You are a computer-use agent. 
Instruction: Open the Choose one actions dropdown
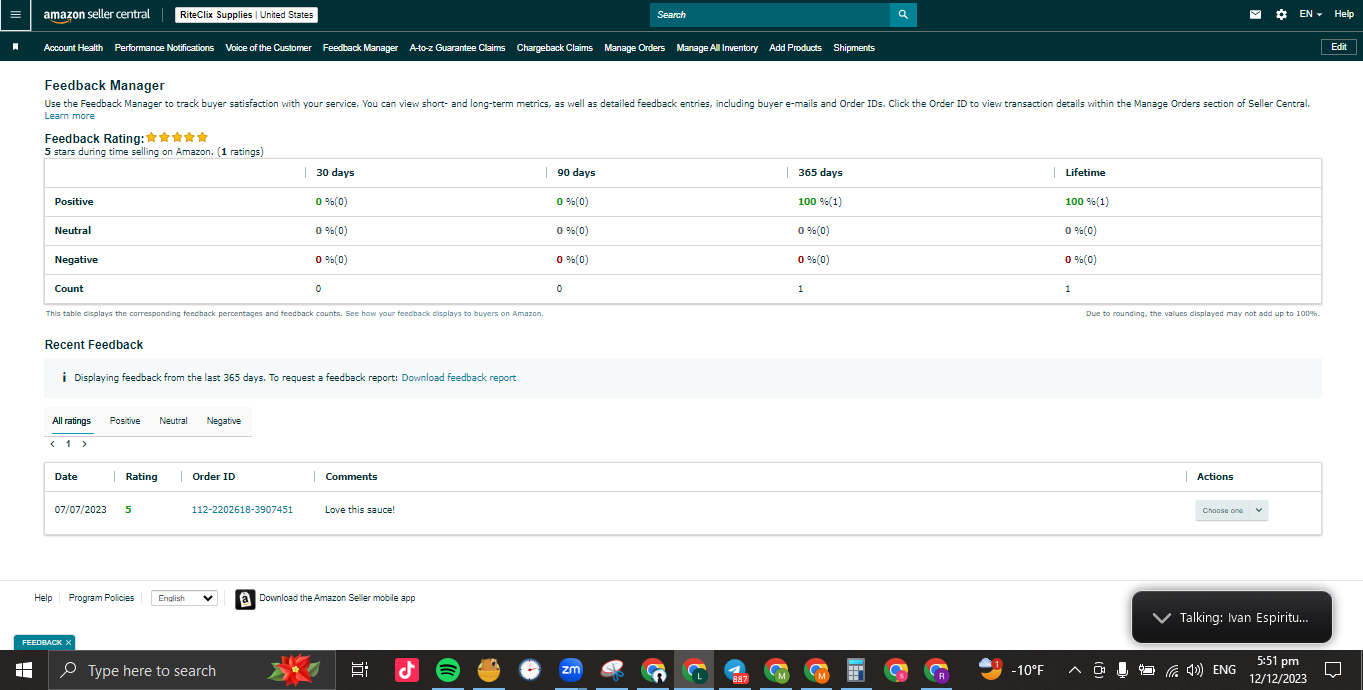pyautogui.click(x=1231, y=510)
